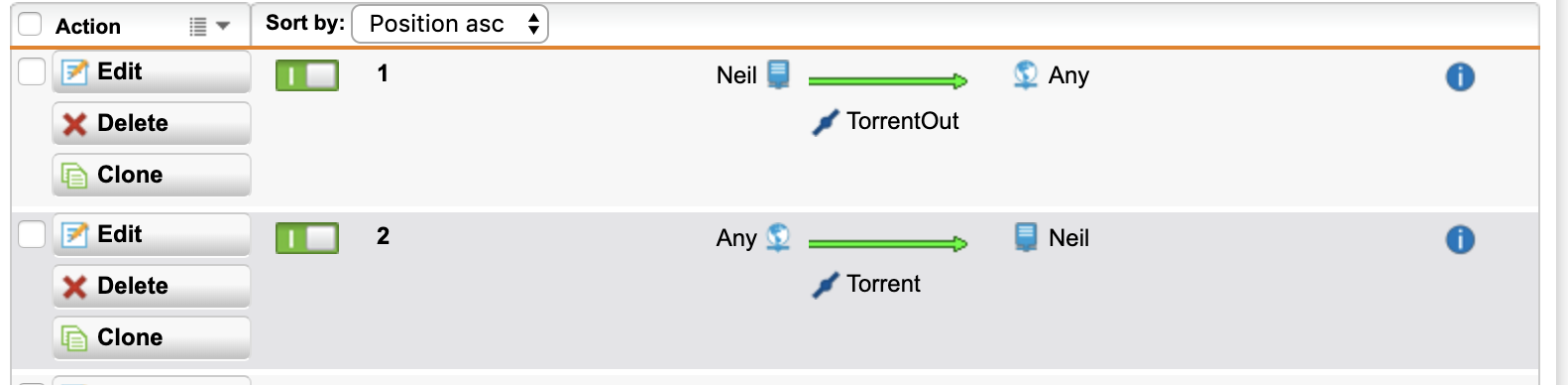The width and height of the screenshot is (1568, 385).
Task: Open the Sort by Position asc dropdown
Action: (450, 24)
